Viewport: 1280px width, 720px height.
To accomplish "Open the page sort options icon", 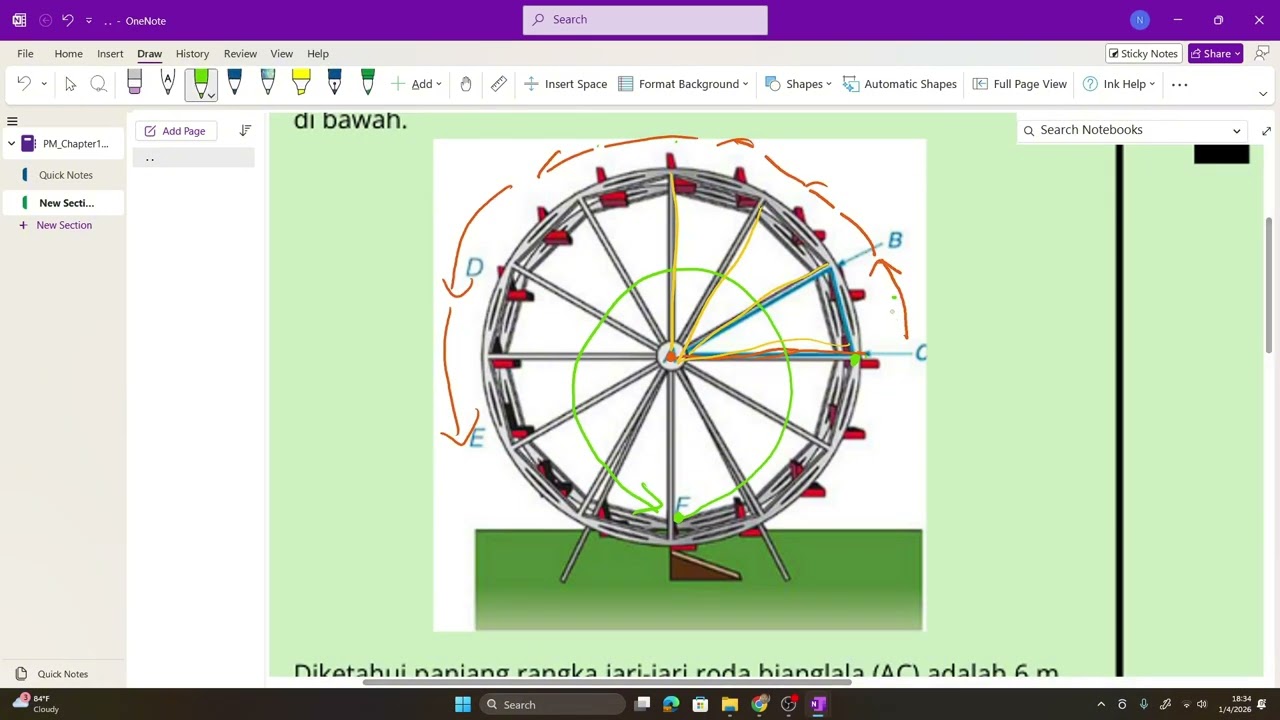I will click(245, 131).
